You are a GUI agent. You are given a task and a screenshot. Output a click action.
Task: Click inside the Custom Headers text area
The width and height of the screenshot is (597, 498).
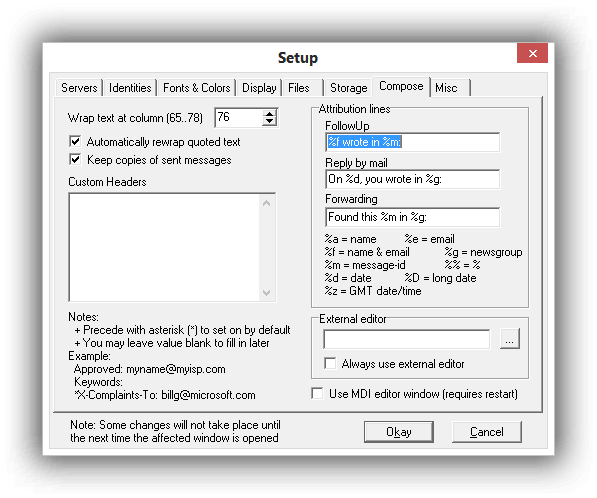point(164,247)
